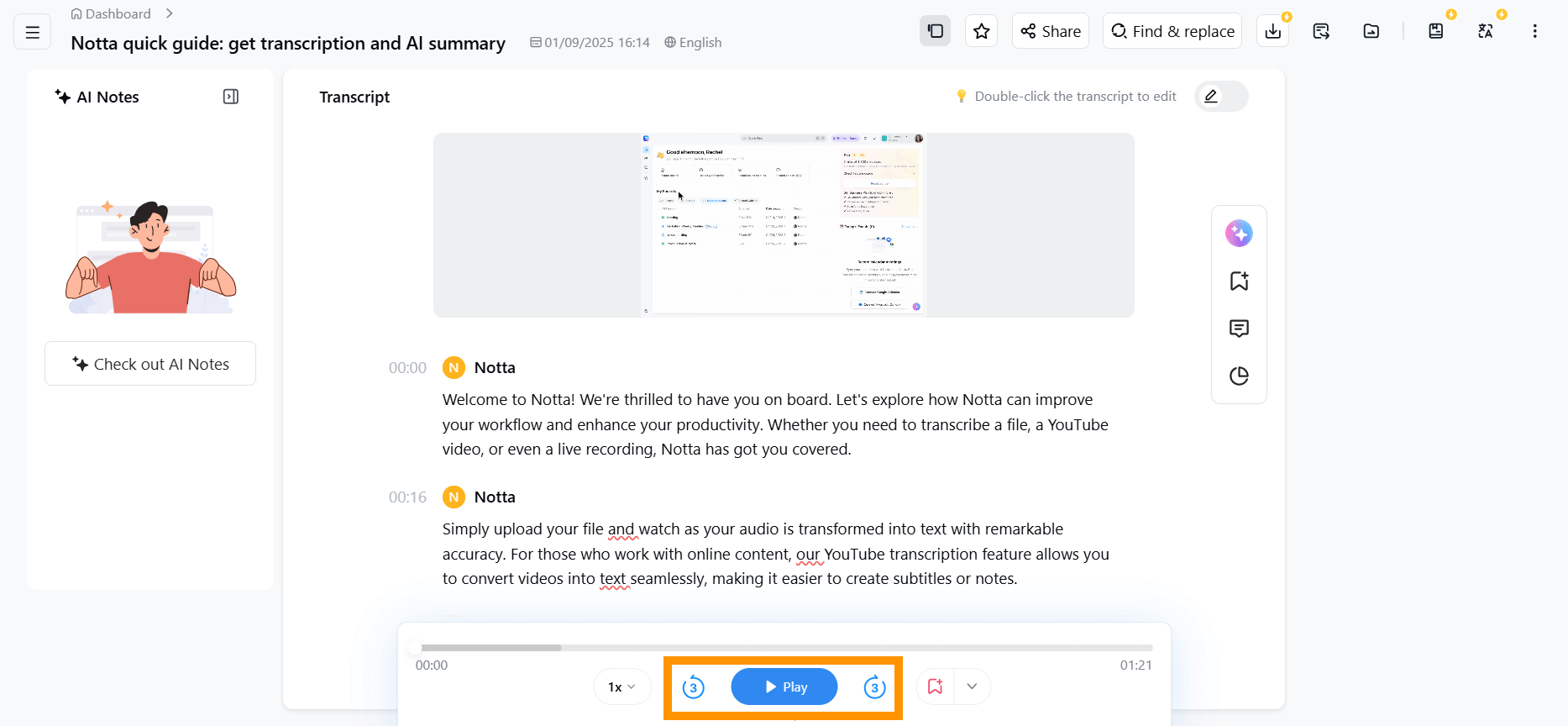Click the Transcript heading
The height and width of the screenshot is (726, 1568).
point(354,97)
